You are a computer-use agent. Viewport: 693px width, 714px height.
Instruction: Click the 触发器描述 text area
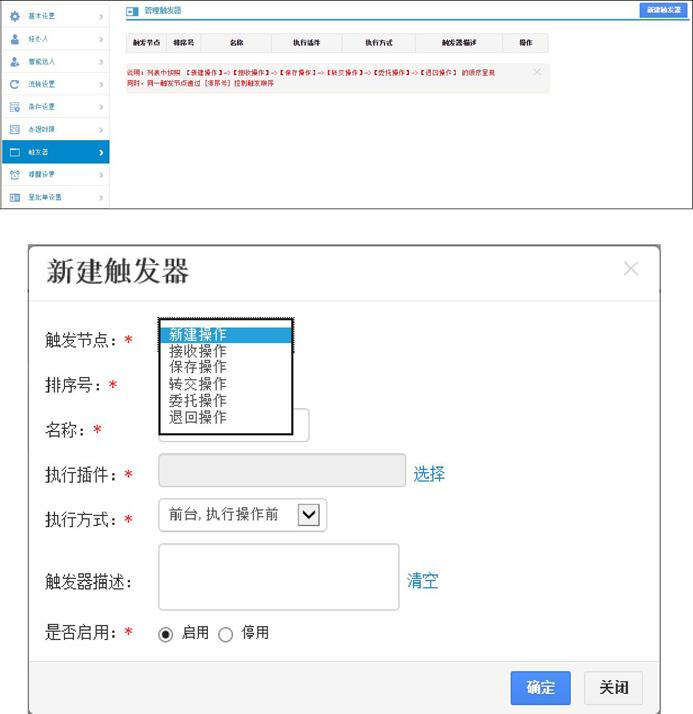[x=278, y=577]
